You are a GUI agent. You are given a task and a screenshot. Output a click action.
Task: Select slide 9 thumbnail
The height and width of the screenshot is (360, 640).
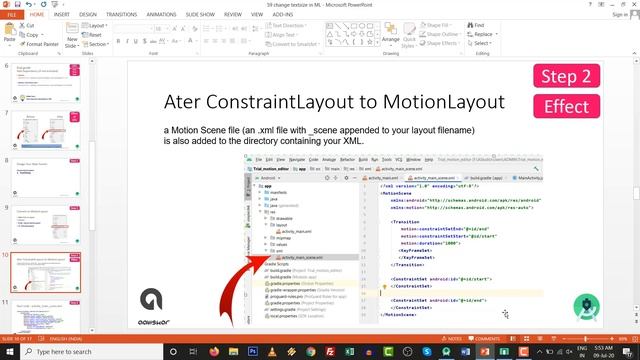point(46,225)
